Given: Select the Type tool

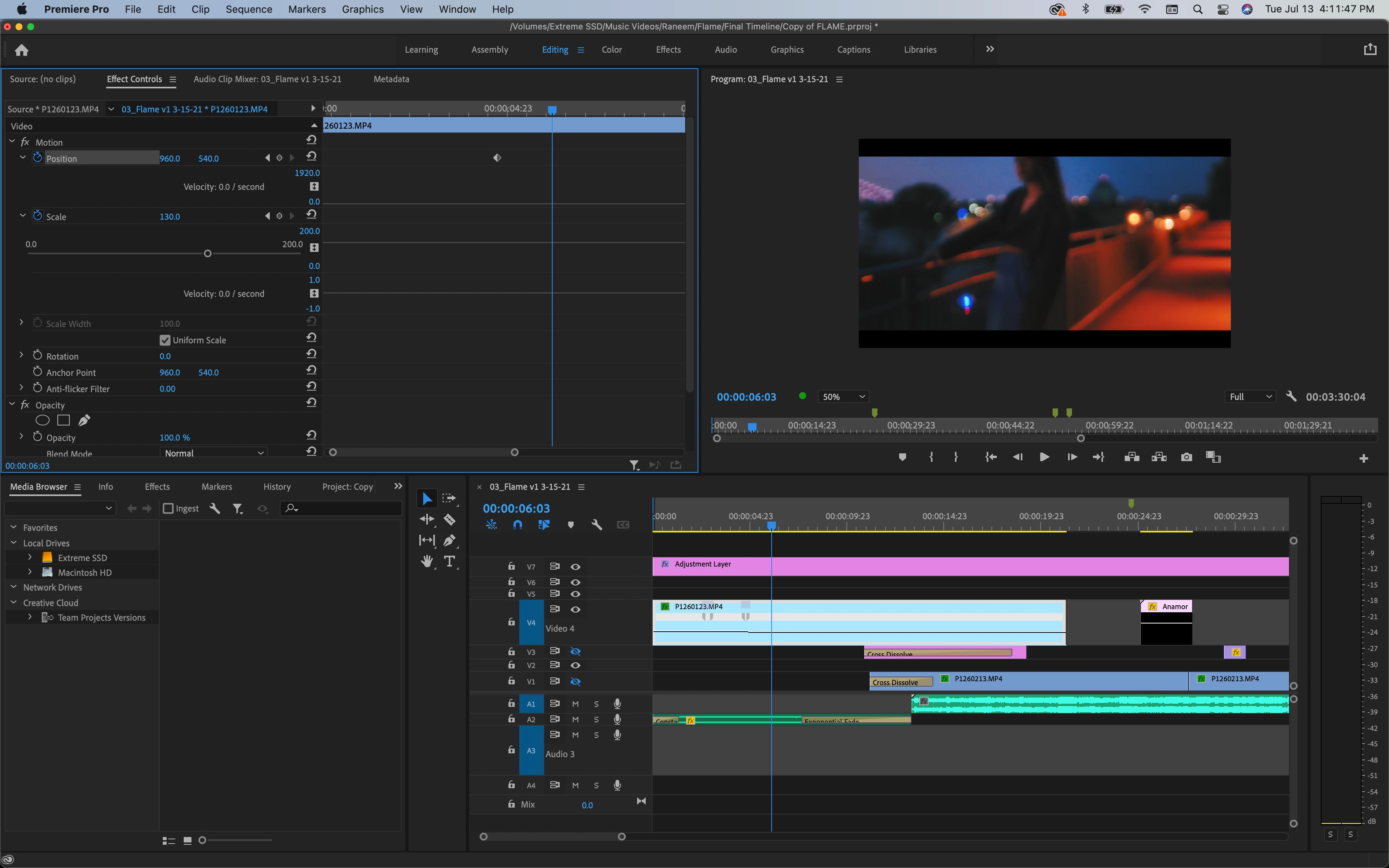Looking at the screenshot, I should 450,561.
